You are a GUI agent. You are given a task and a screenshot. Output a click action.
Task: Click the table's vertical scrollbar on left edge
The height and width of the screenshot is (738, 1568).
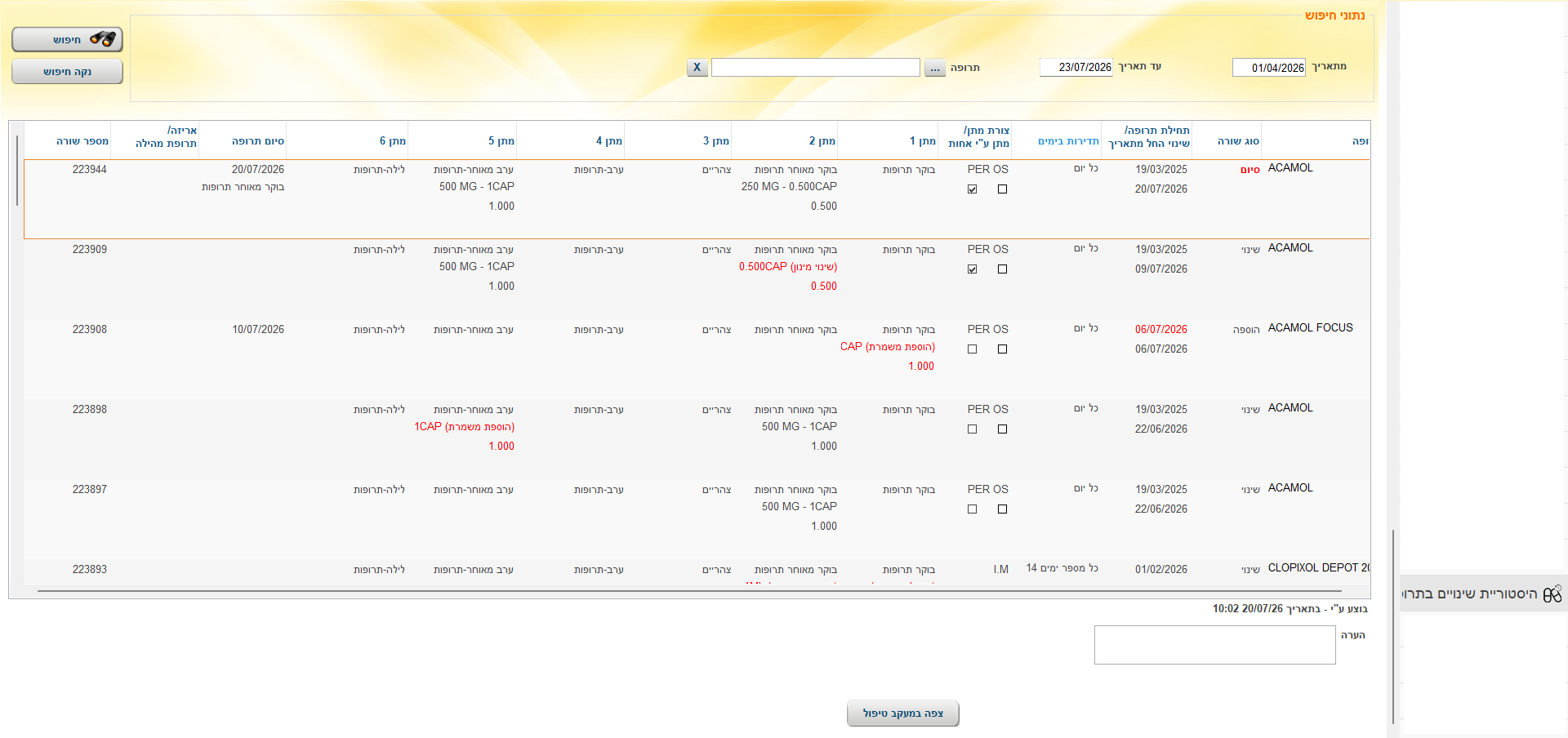[16, 171]
